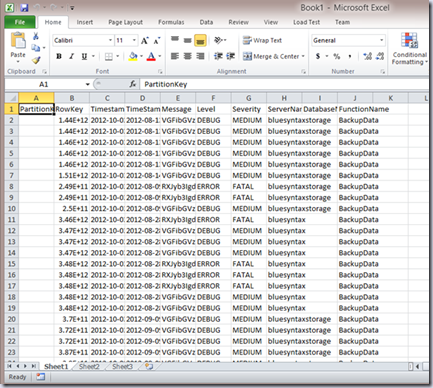Toggle Underline formatting

click(x=84, y=56)
